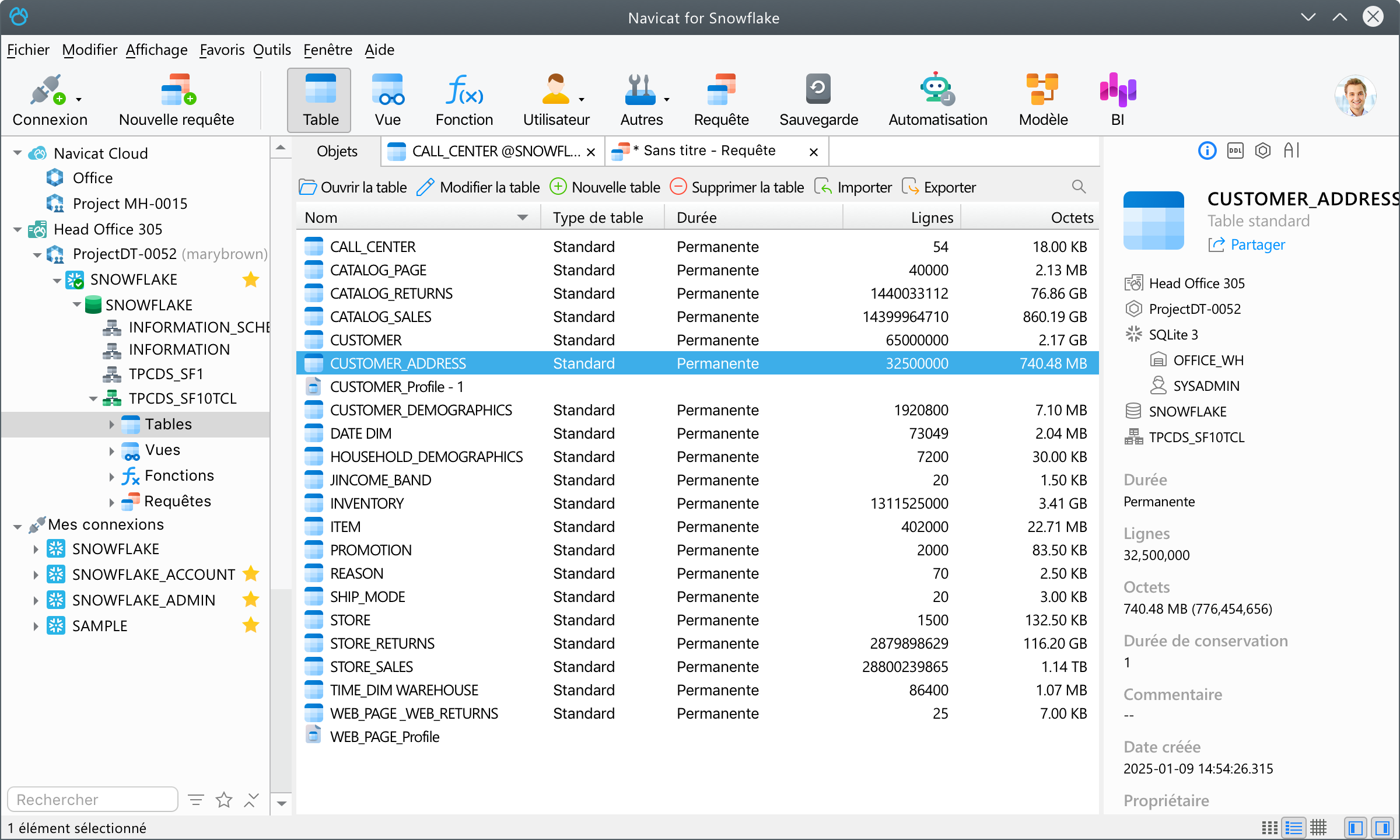This screenshot has height=840, width=1400.
Task: Select the Office project in Navicat Cloud
Action: [92, 178]
